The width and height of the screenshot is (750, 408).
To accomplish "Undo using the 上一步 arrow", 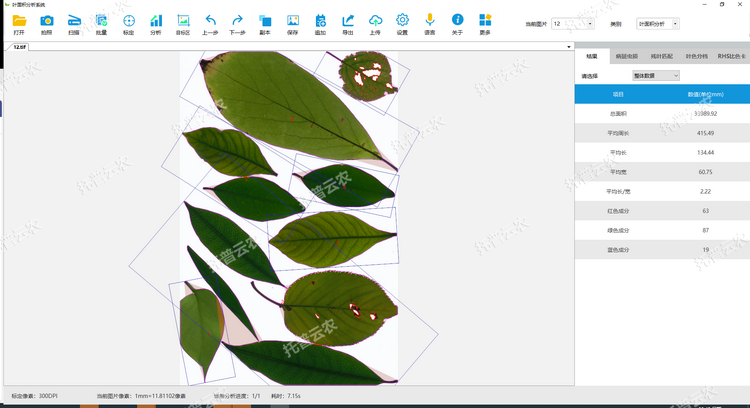I will pos(210,21).
